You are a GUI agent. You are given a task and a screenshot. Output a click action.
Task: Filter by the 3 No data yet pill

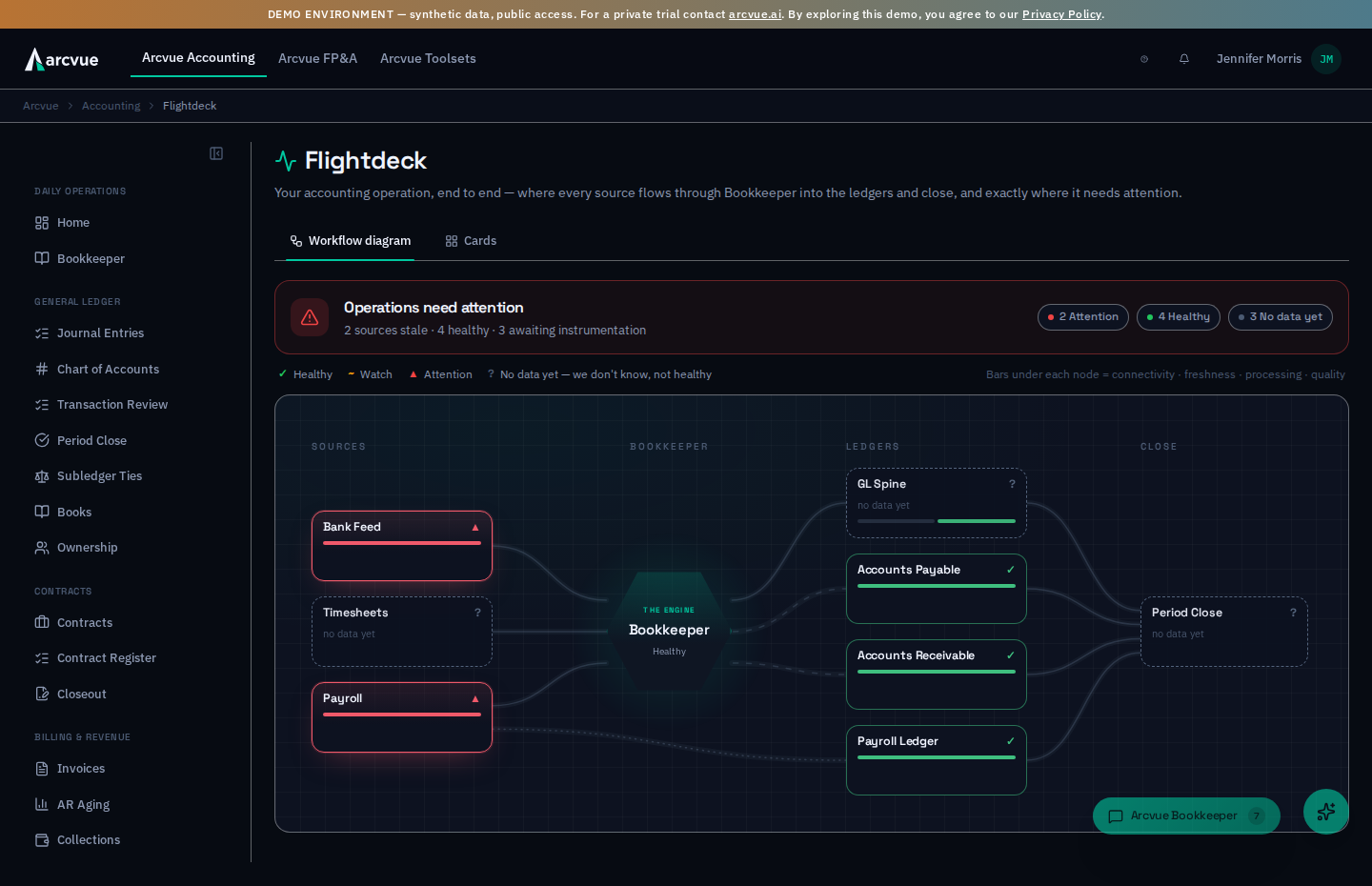1281,317
